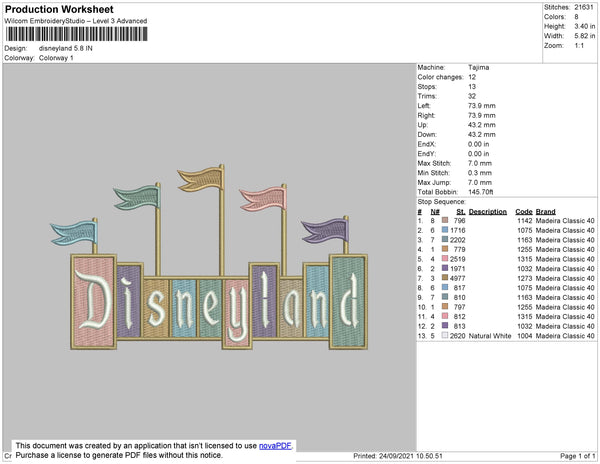Select thread code '1142' in the table
This screenshot has width=600, height=464.
525,220
